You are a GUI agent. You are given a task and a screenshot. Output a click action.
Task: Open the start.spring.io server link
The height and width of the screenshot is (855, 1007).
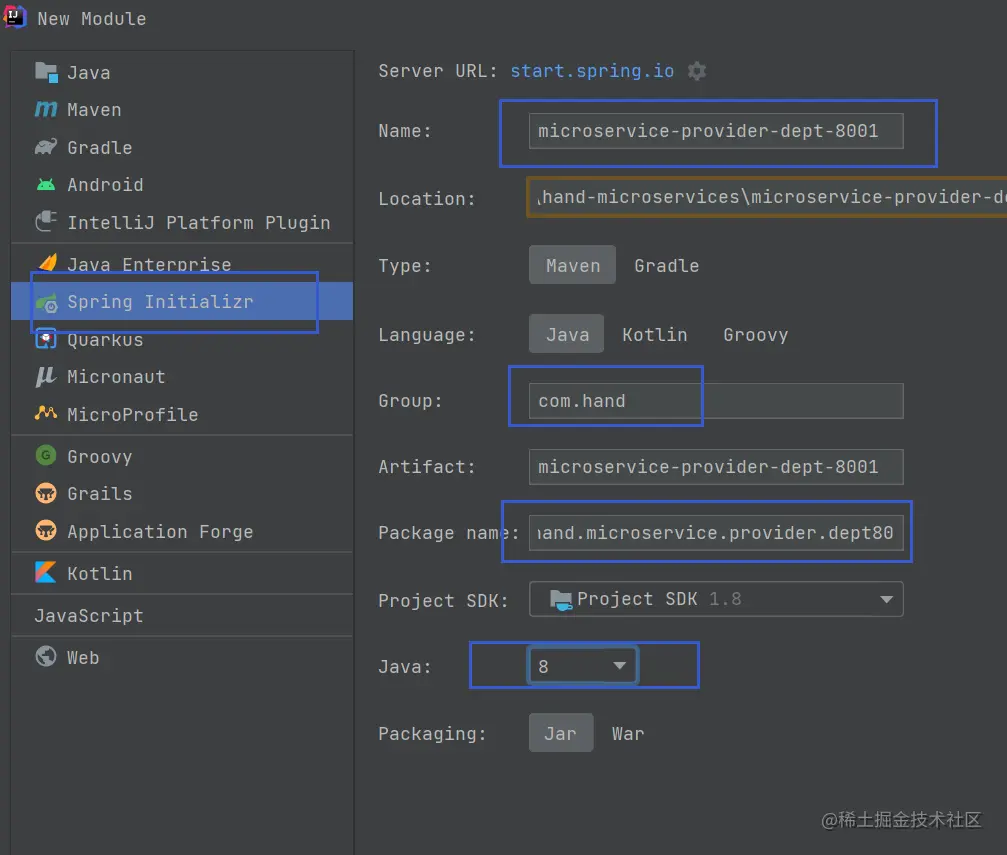[x=592, y=71]
